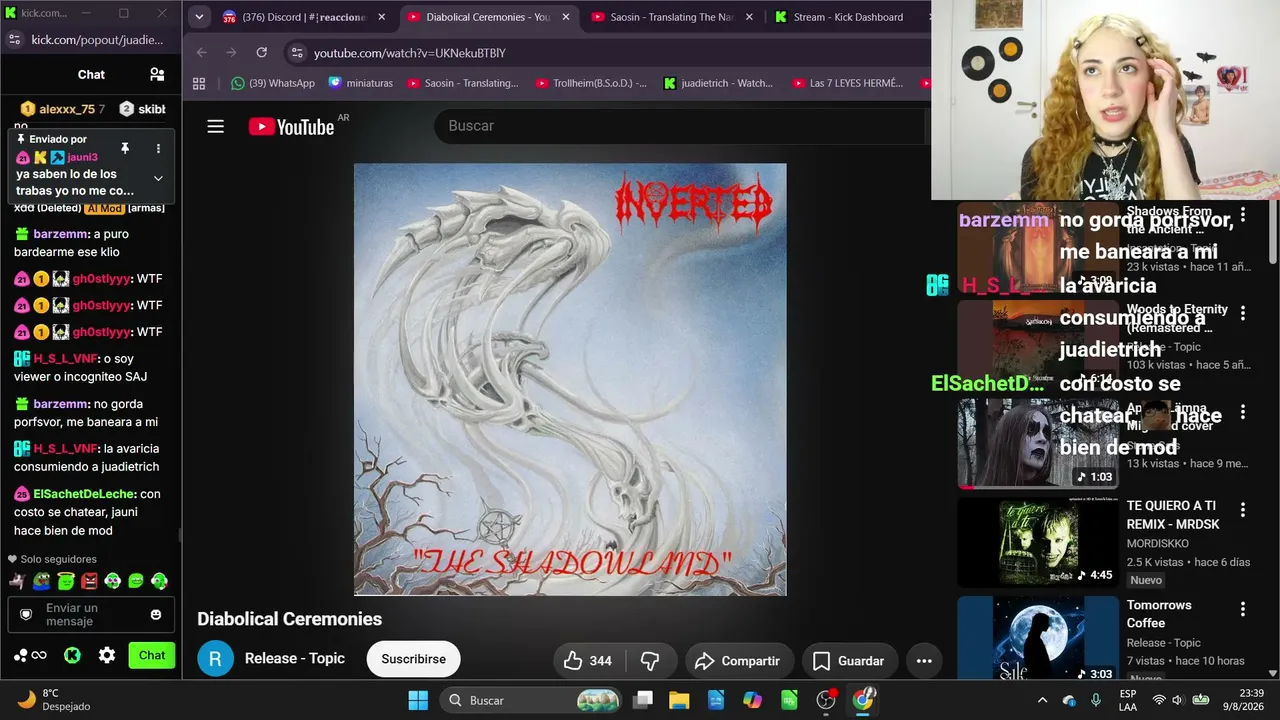The image size is (1280, 720).
Task: Open Chrome bookmarks apps grid icon
Action: [x=199, y=83]
